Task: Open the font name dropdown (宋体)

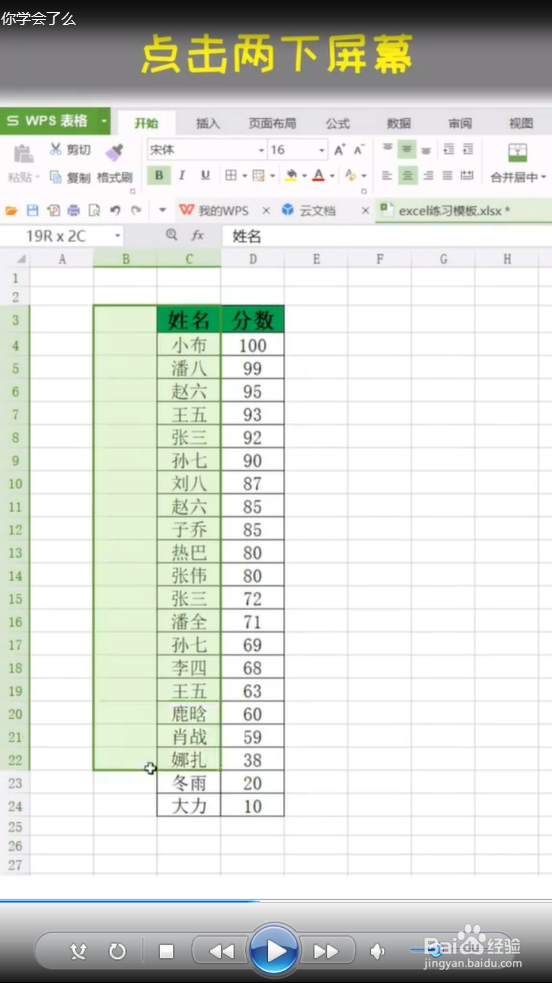Action: click(261, 150)
